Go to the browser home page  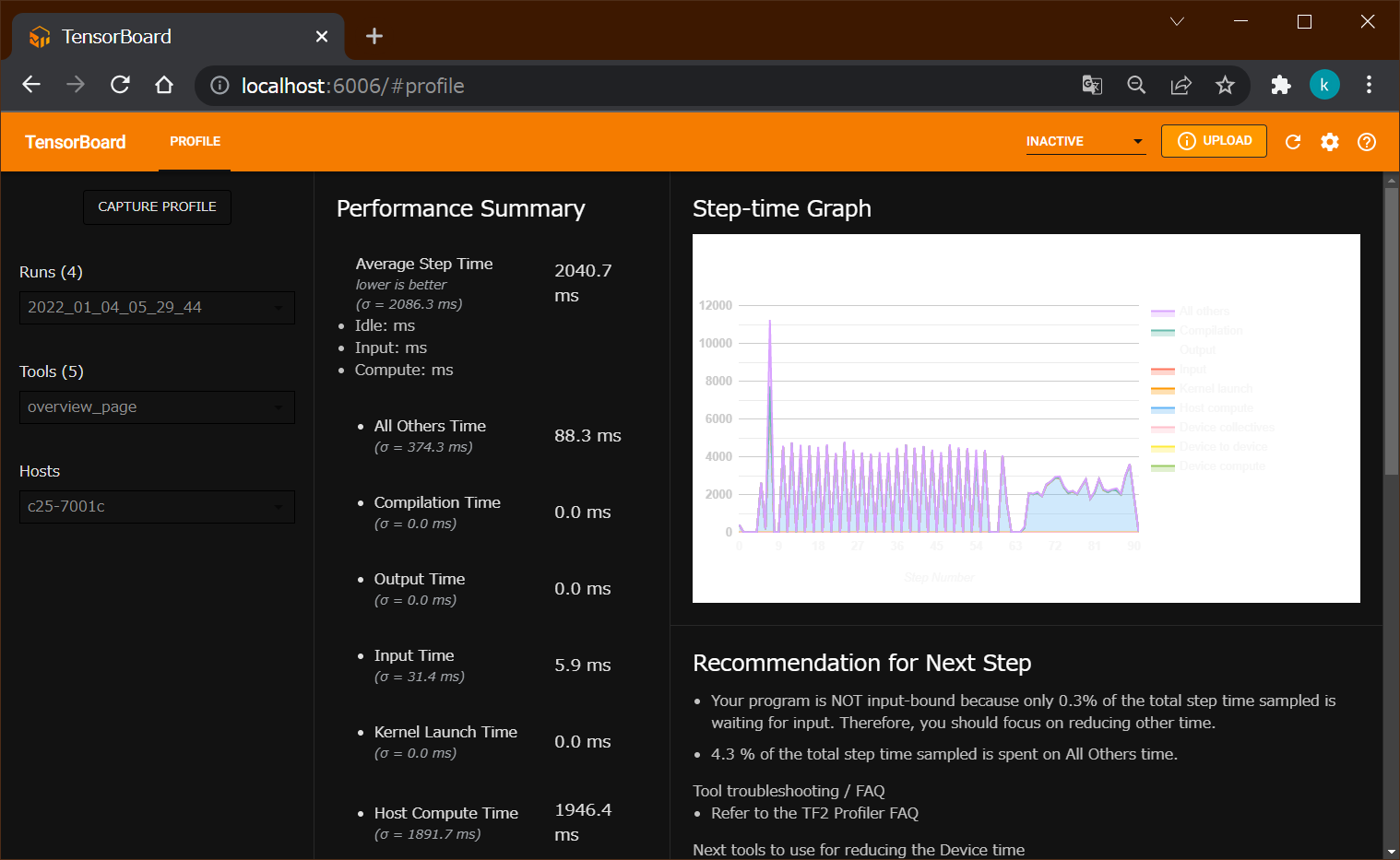coord(164,85)
